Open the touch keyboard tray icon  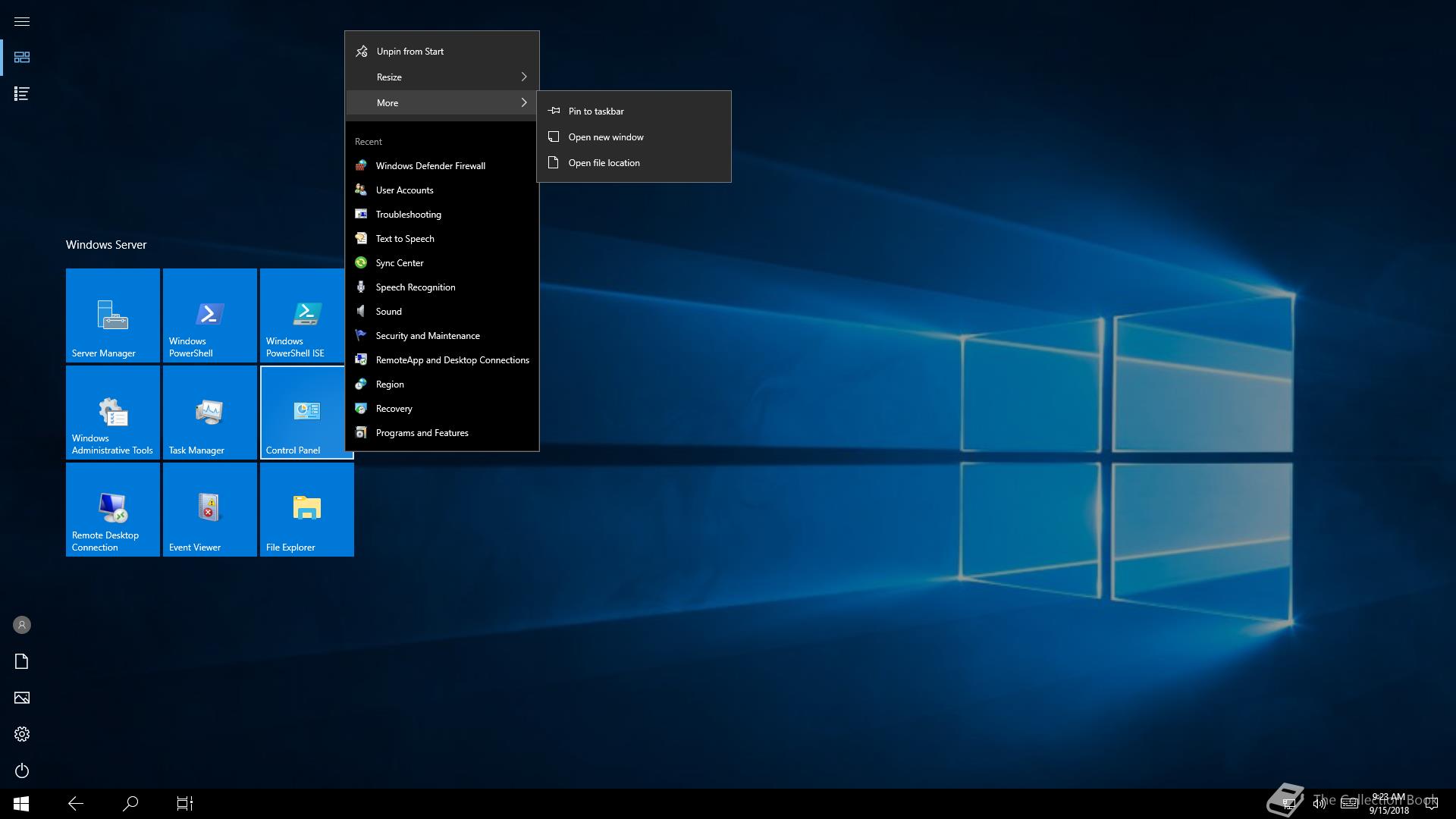click(x=1349, y=804)
